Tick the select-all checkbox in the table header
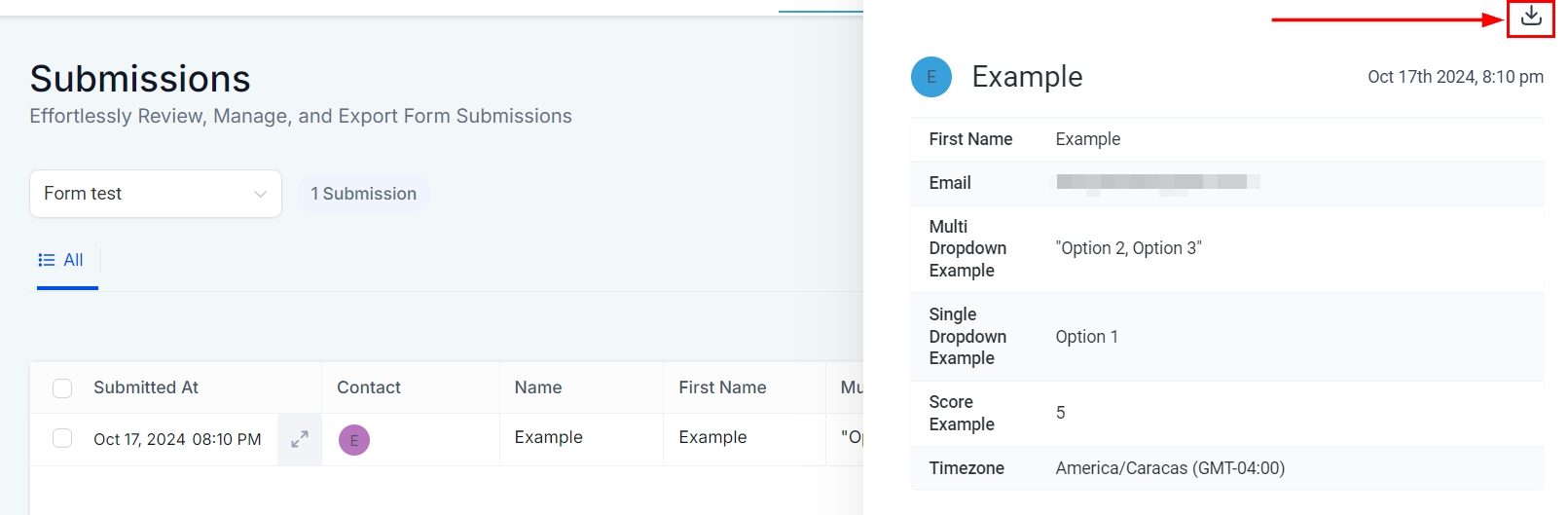Image resolution: width=1568 pixels, height=515 pixels. point(62,388)
